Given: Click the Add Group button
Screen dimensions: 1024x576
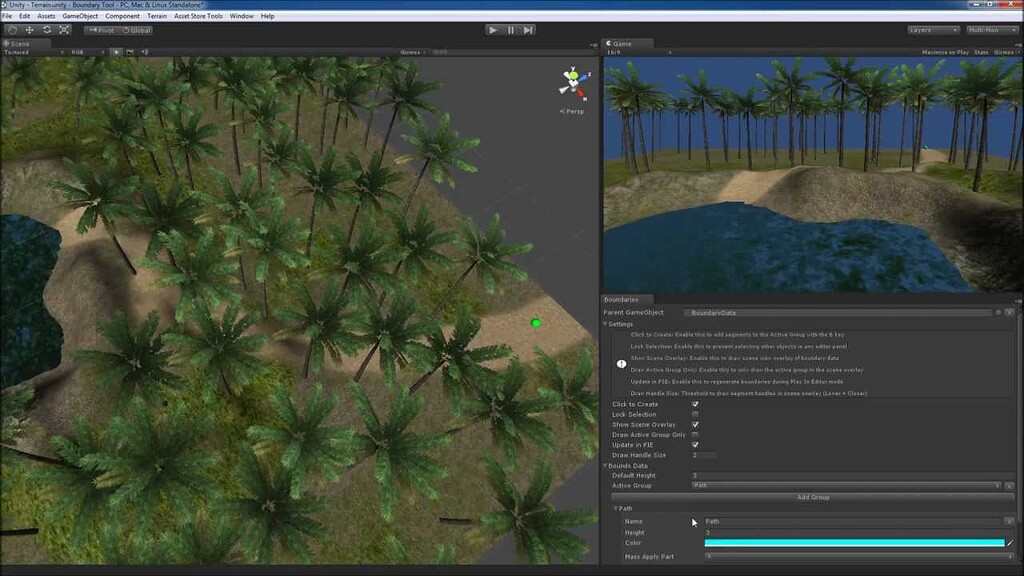Looking at the screenshot, I should tap(811, 498).
